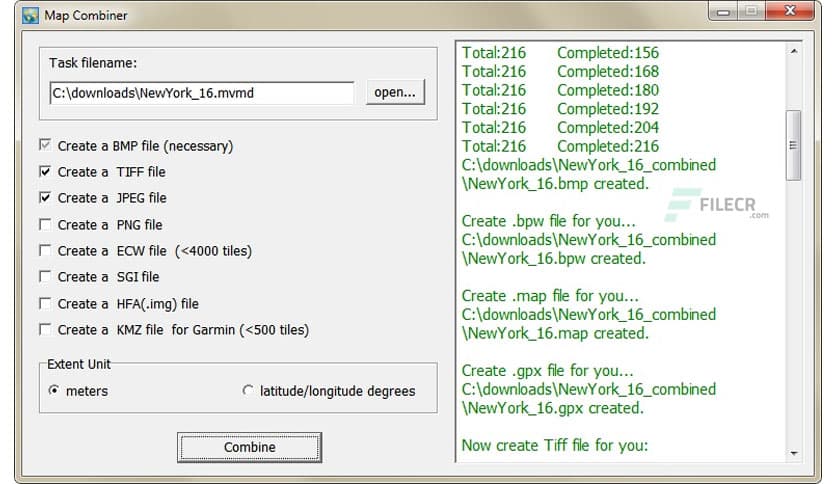Click the 'Completed:216' log line
This screenshot has width=836, height=484.
point(608,146)
